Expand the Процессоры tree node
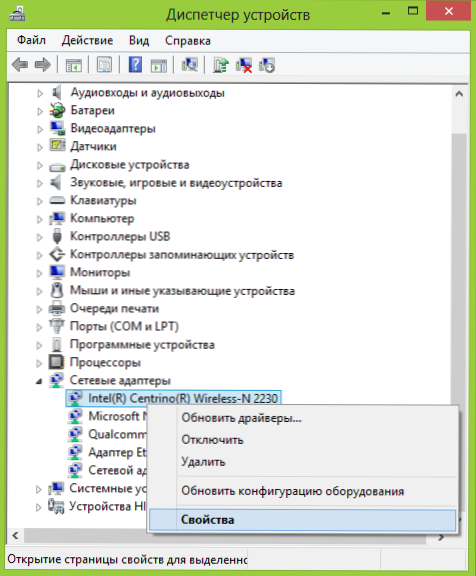 pyautogui.click(x=39, y=363)
